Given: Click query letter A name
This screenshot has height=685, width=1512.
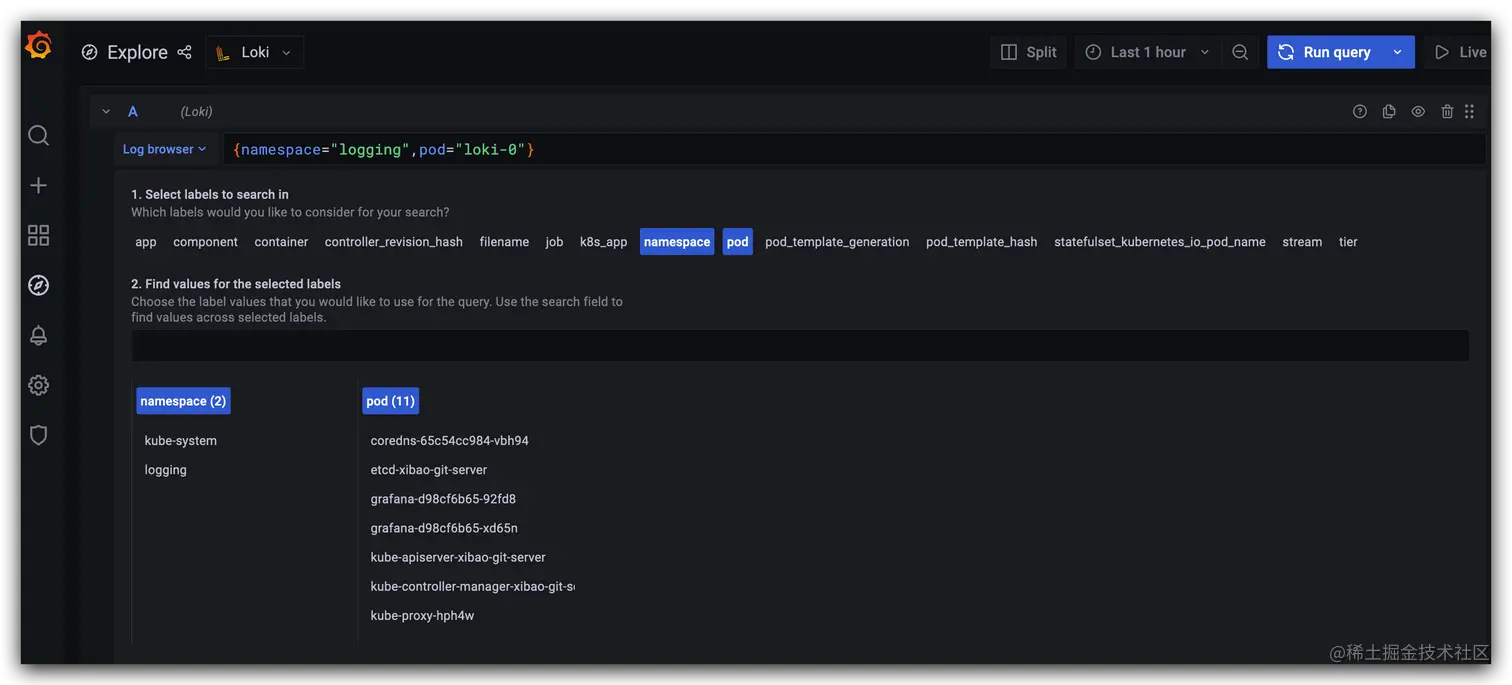Looking at the screenshot, I should [x=133, y=112].
